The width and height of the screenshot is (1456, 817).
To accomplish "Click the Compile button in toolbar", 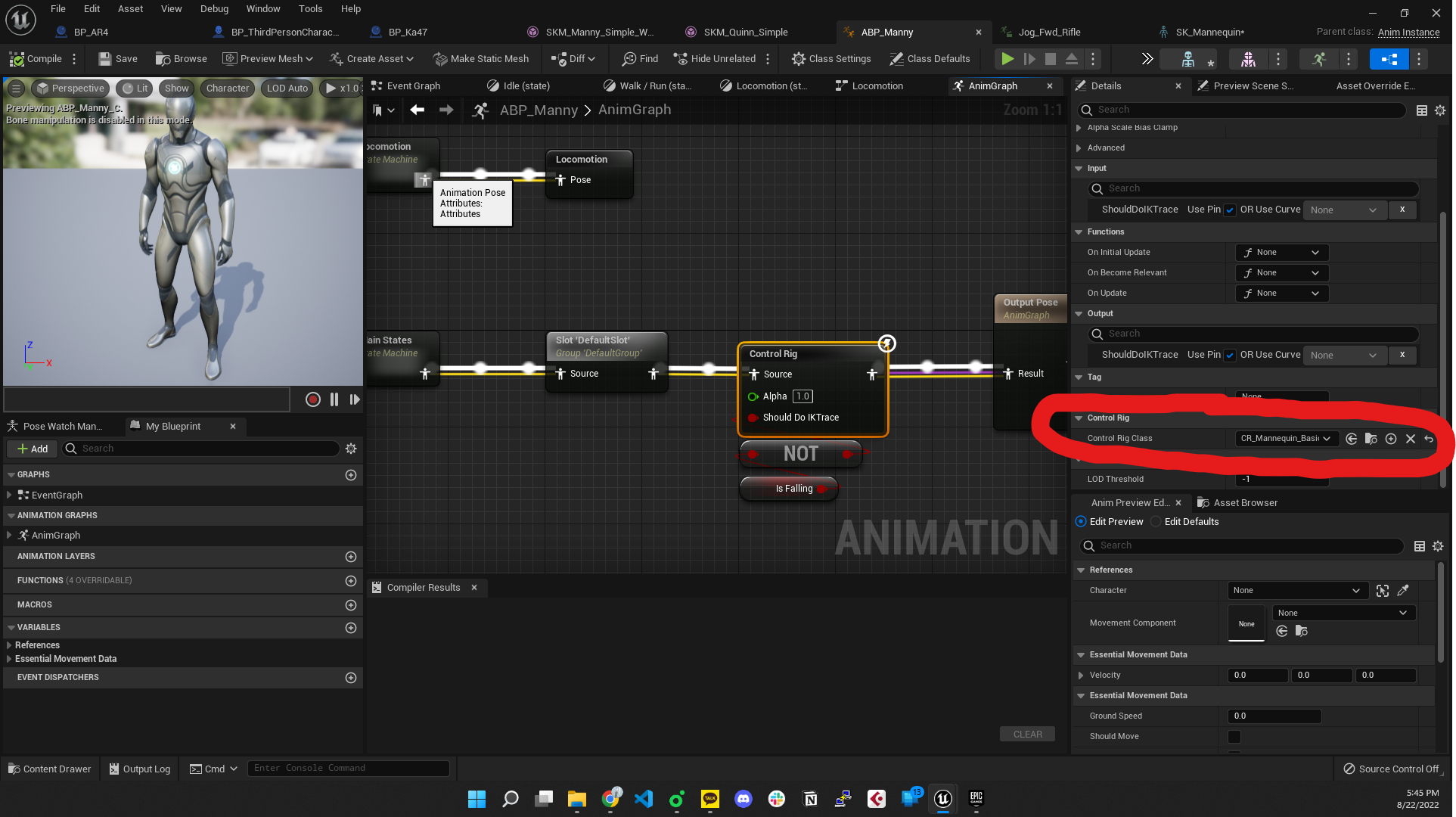I will 36,58.
